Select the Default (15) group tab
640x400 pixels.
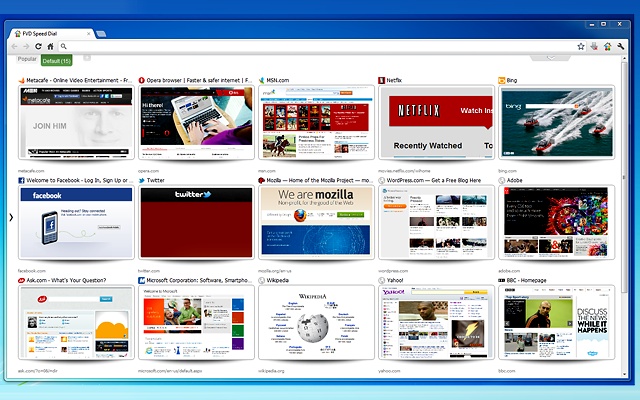(59, 60)
